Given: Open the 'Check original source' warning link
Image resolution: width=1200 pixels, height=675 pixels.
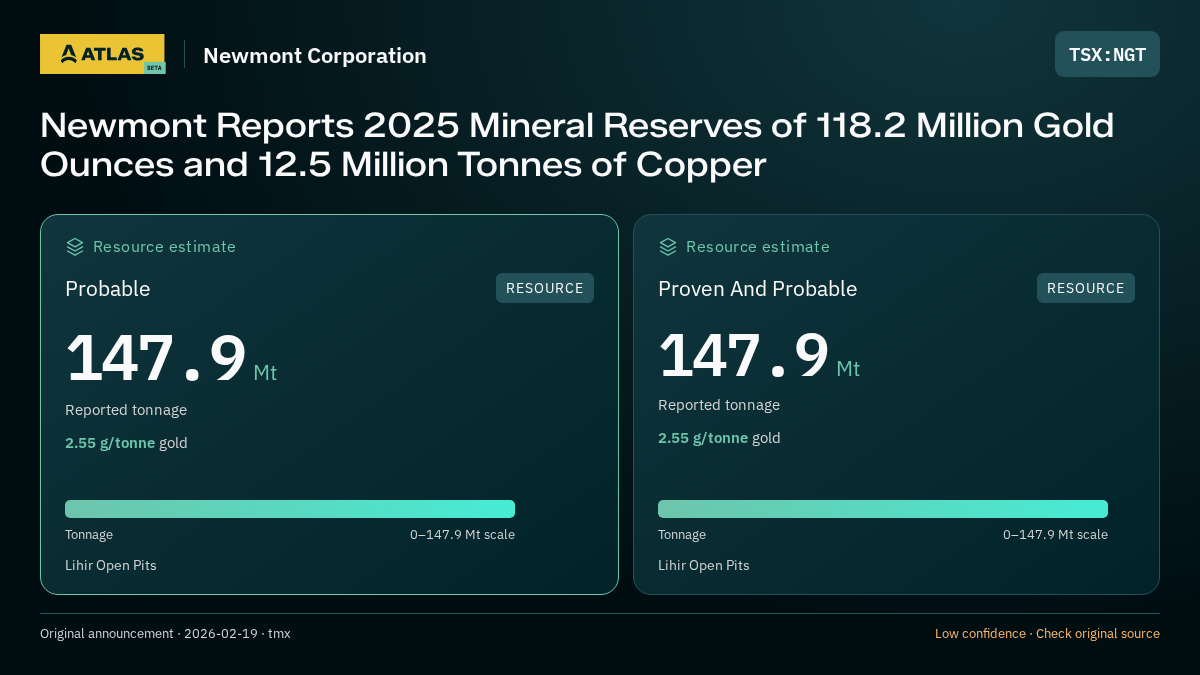Looking at the screenshot, I should point(1098,634).
